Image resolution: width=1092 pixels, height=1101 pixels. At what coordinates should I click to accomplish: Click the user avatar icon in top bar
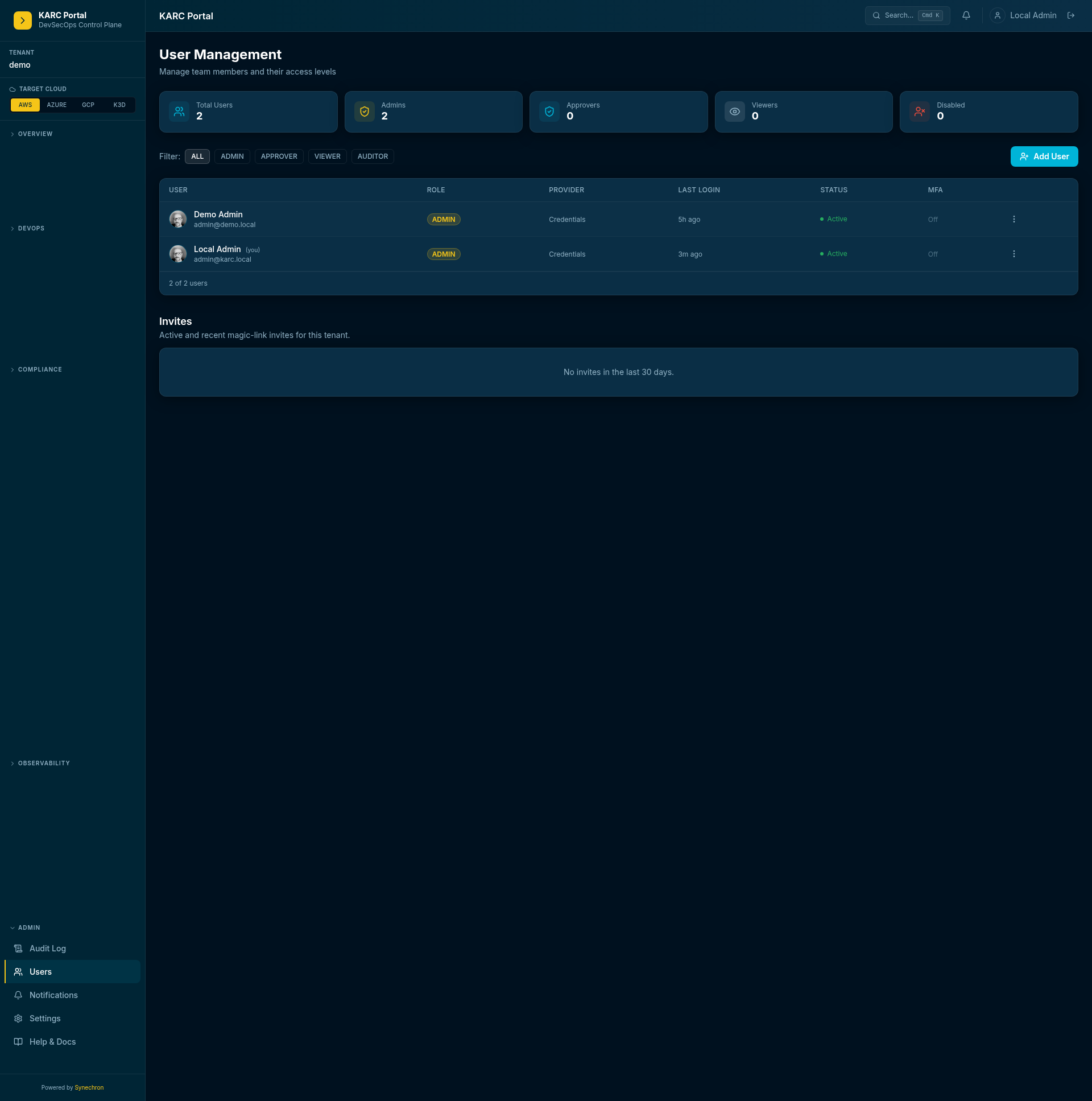998,15
